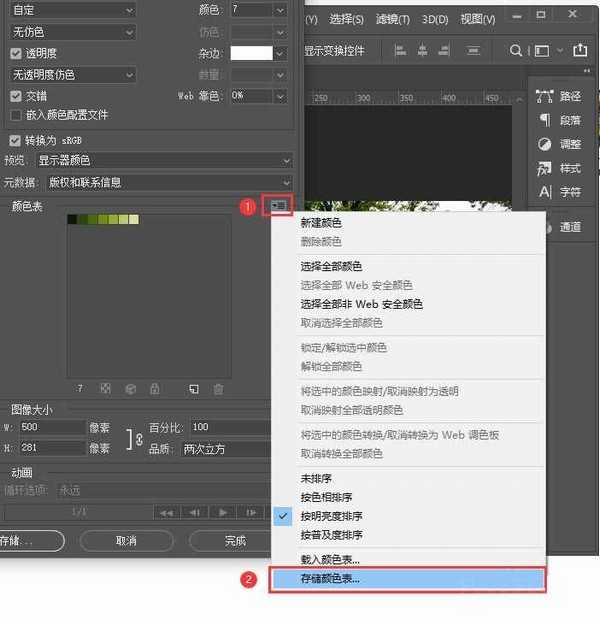Viewport: 600px width, 626px height.
Task: Click the search magnifier icon in options bar
Action: [x=516, y=50]
